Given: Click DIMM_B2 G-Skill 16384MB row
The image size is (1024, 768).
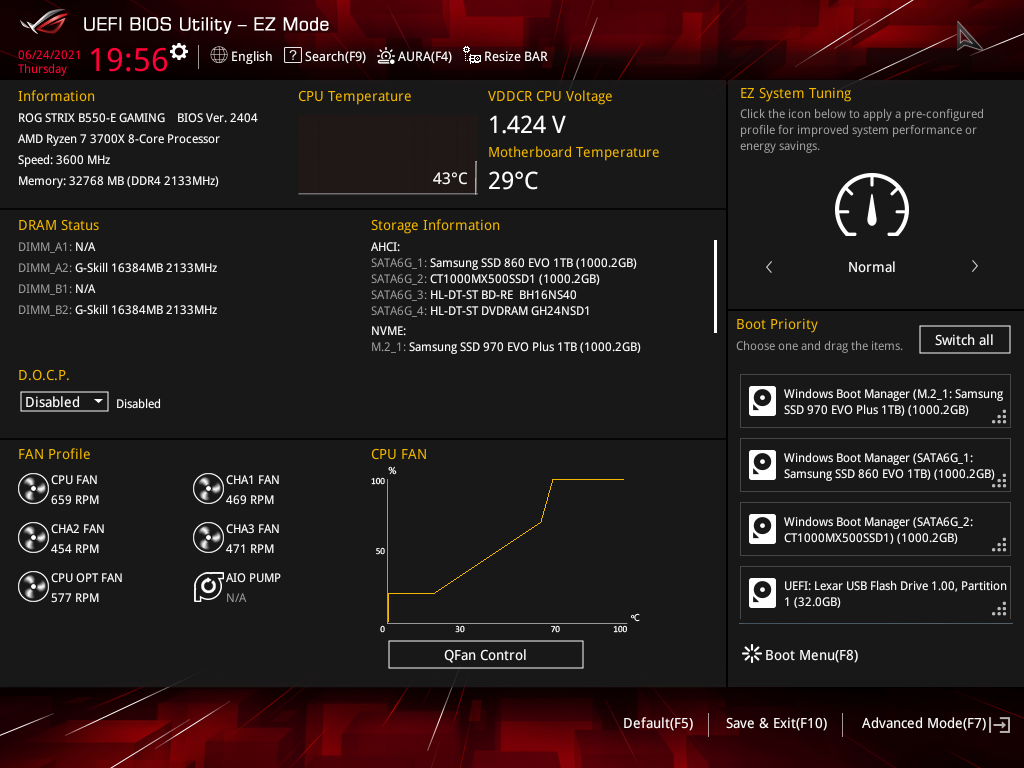Looking at the screenshot, I should (x=118, y=310).
